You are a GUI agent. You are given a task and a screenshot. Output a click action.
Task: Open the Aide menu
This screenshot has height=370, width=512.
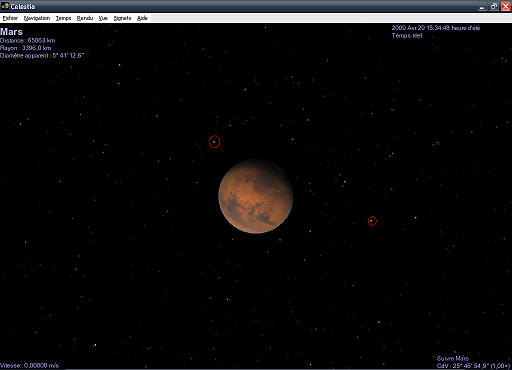click(142, 18)
